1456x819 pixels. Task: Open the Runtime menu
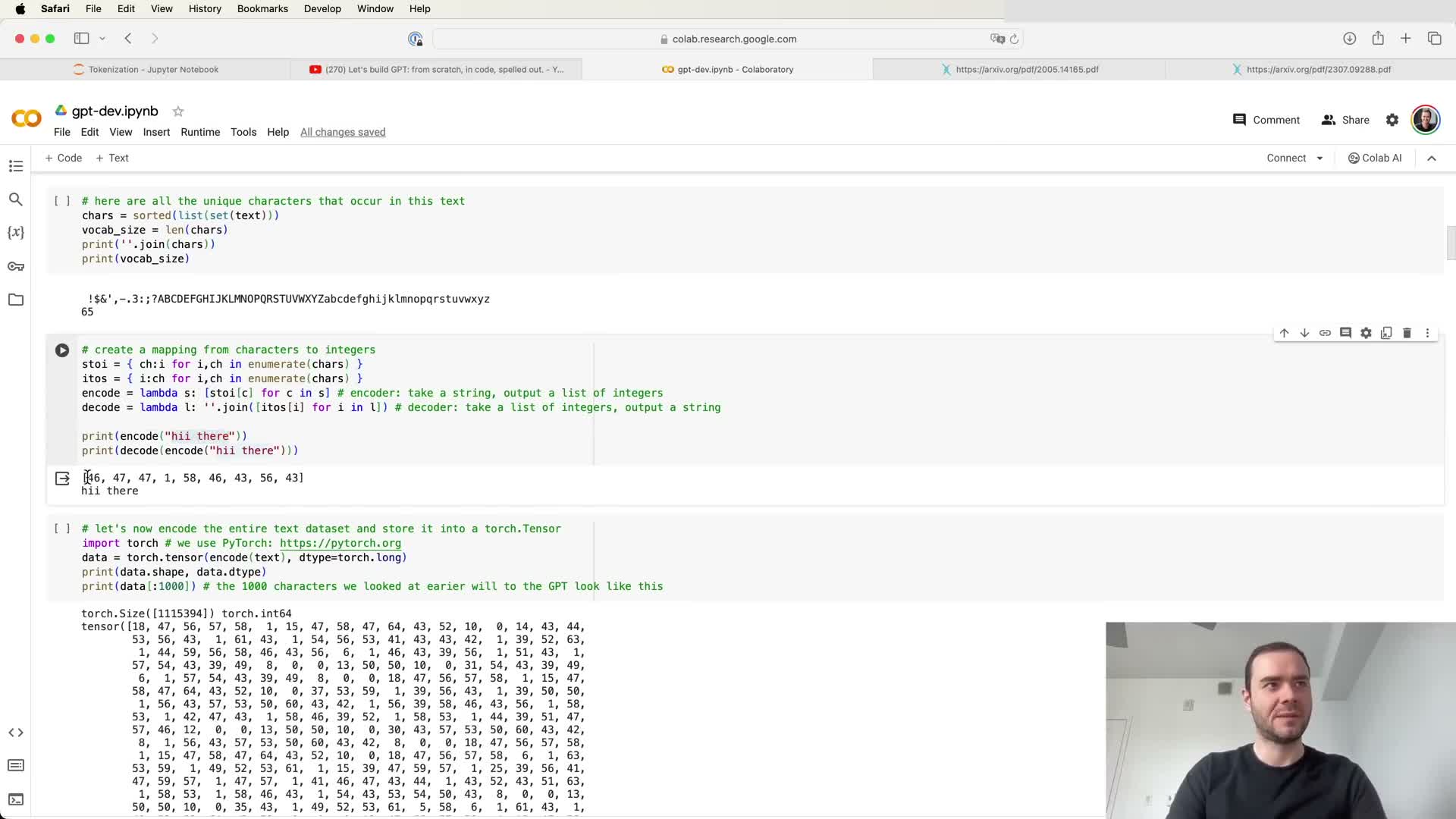click(200, 132)
